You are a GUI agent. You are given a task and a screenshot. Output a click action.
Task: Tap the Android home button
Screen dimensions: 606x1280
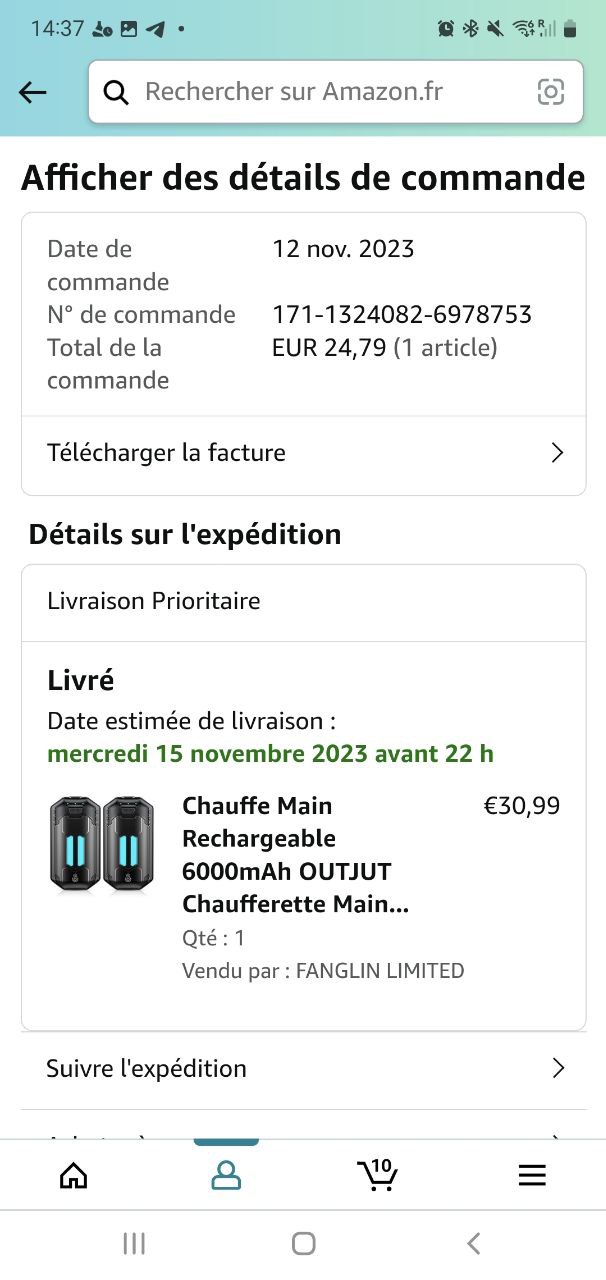coord(304,1243)
